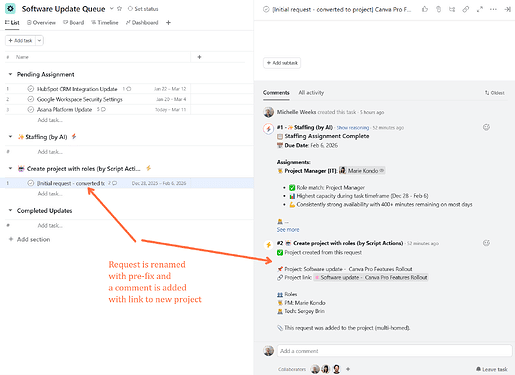515x375 pixels.
Task: Change comment sort order Oldest
Action: (495, 93)
